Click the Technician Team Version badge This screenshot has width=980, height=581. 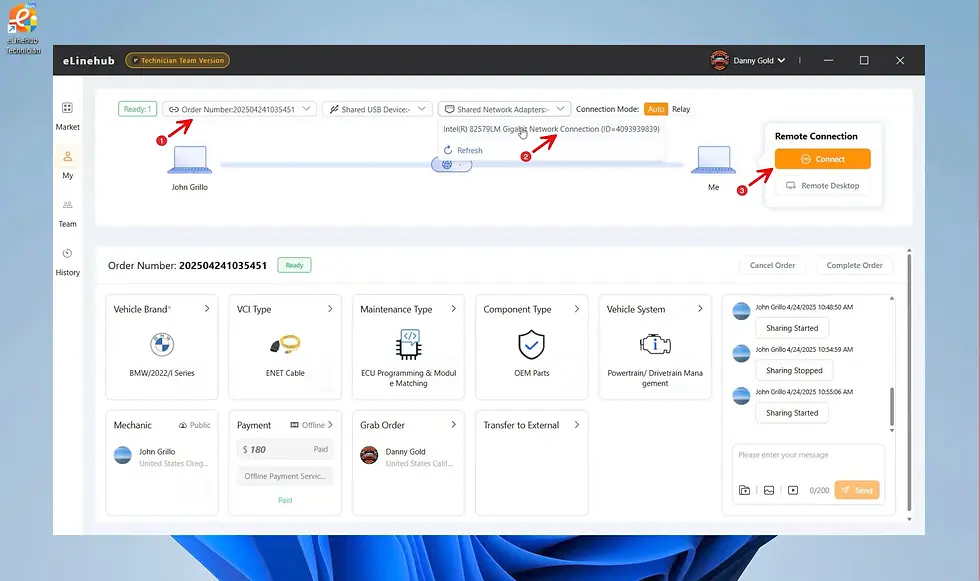coord(178,61)
